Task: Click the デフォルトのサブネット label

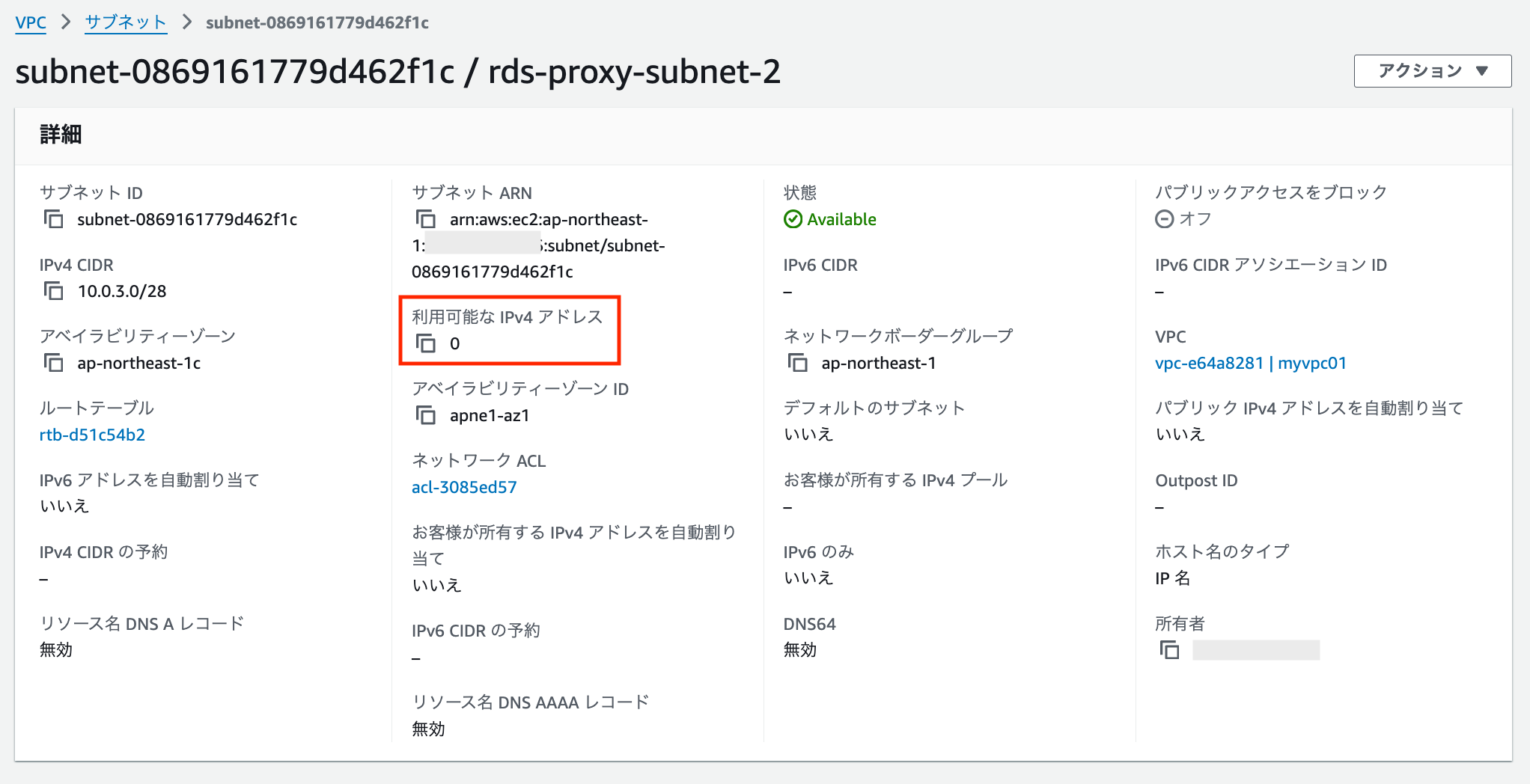Action: click(x=874, y=408)
